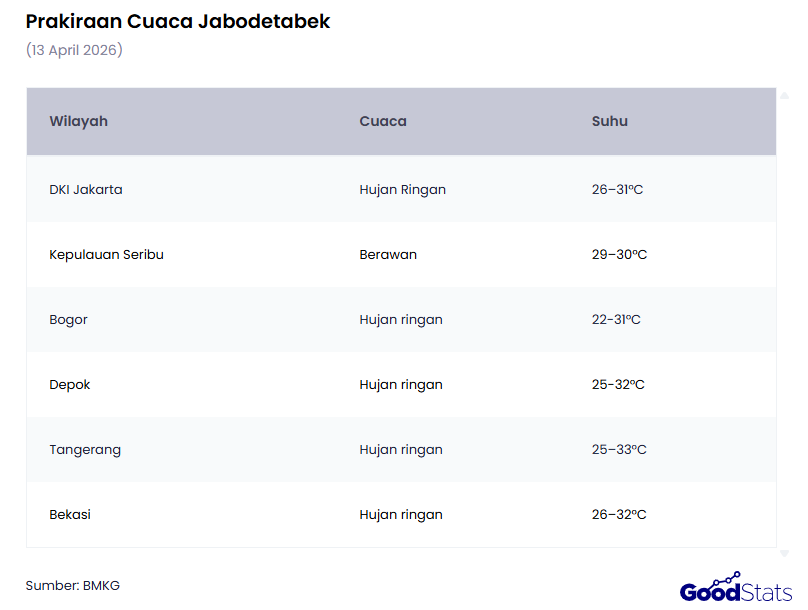This screenshot has height=610, width=808.
Task: Click the Bekasi region cell
Action: [70, 515]
